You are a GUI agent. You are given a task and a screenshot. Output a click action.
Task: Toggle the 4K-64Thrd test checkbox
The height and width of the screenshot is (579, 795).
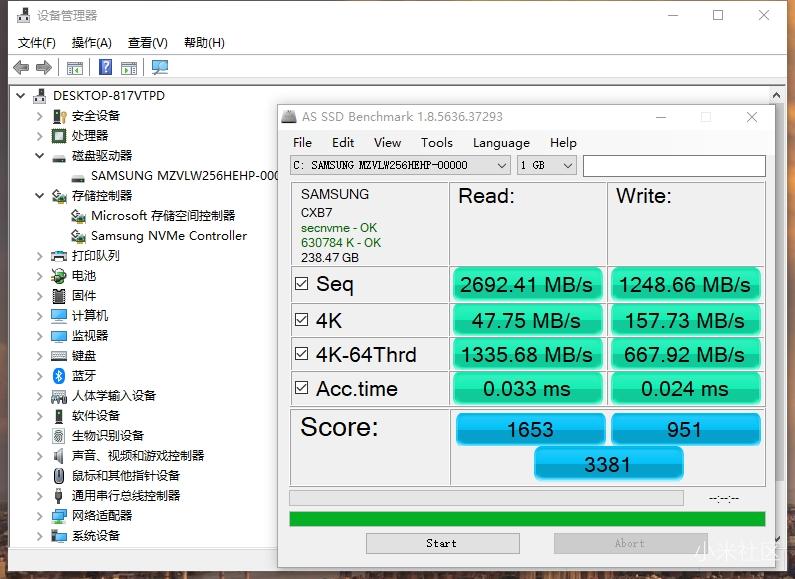(302, 354)
